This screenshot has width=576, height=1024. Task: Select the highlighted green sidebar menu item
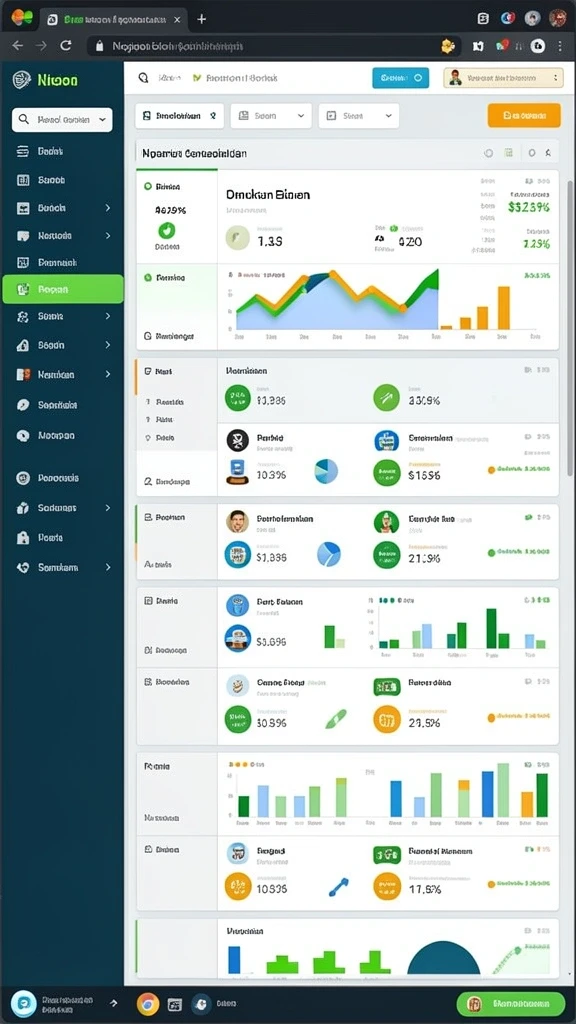pyautogui.click(x=63, y=289)
